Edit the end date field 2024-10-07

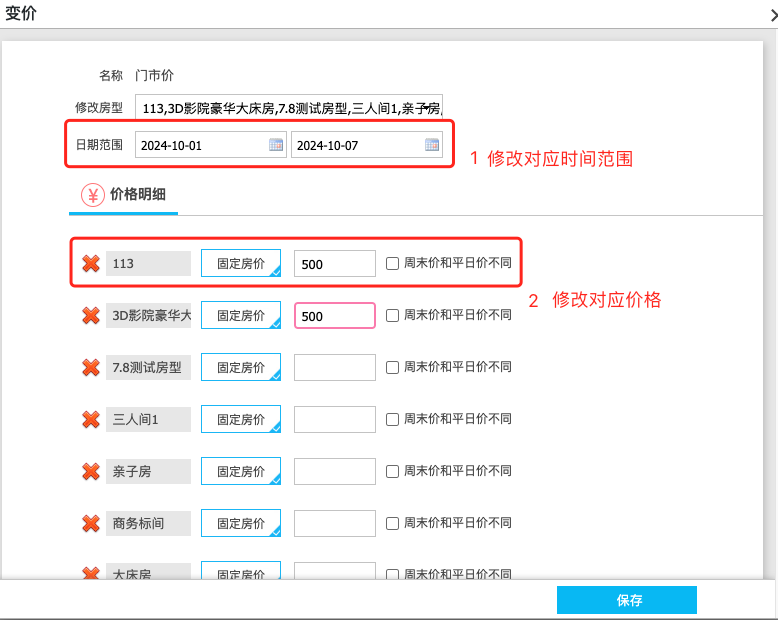pyautogui.click(x=367, y=145)
